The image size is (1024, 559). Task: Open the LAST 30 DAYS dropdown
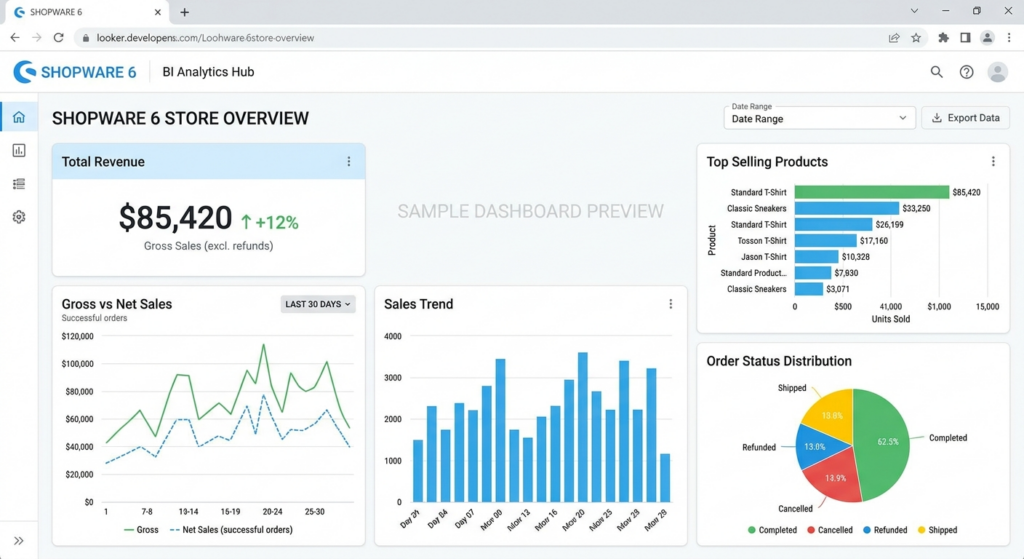coord(318,304)
